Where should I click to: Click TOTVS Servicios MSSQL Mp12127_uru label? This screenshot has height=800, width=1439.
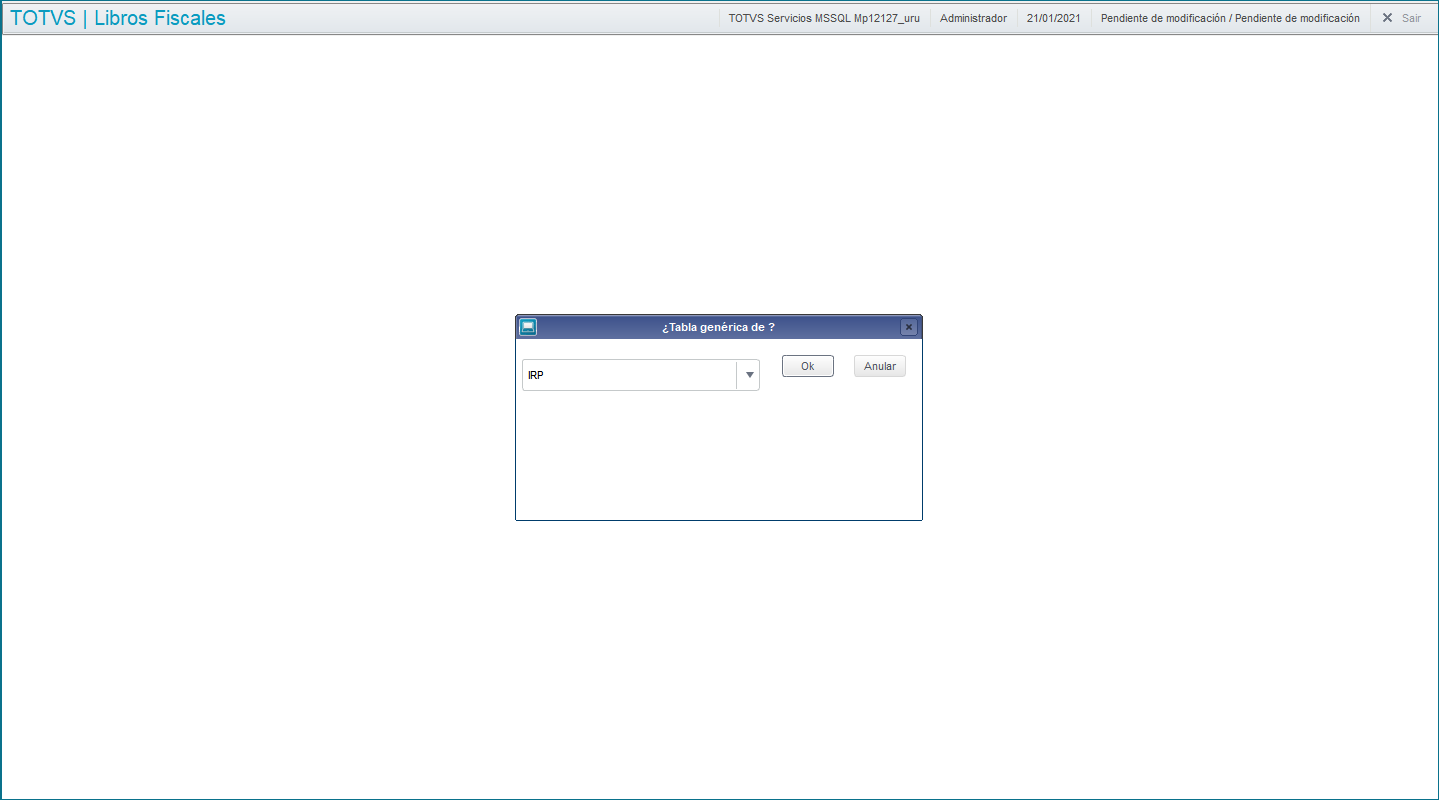tap(824, 18)
